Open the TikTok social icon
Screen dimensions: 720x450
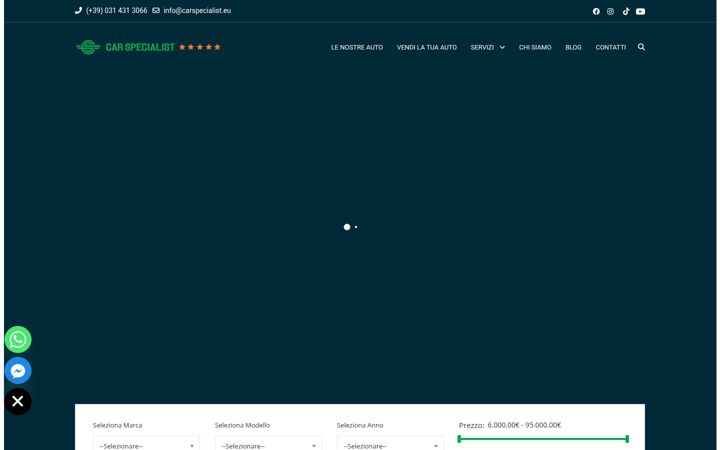click(625, 11)
